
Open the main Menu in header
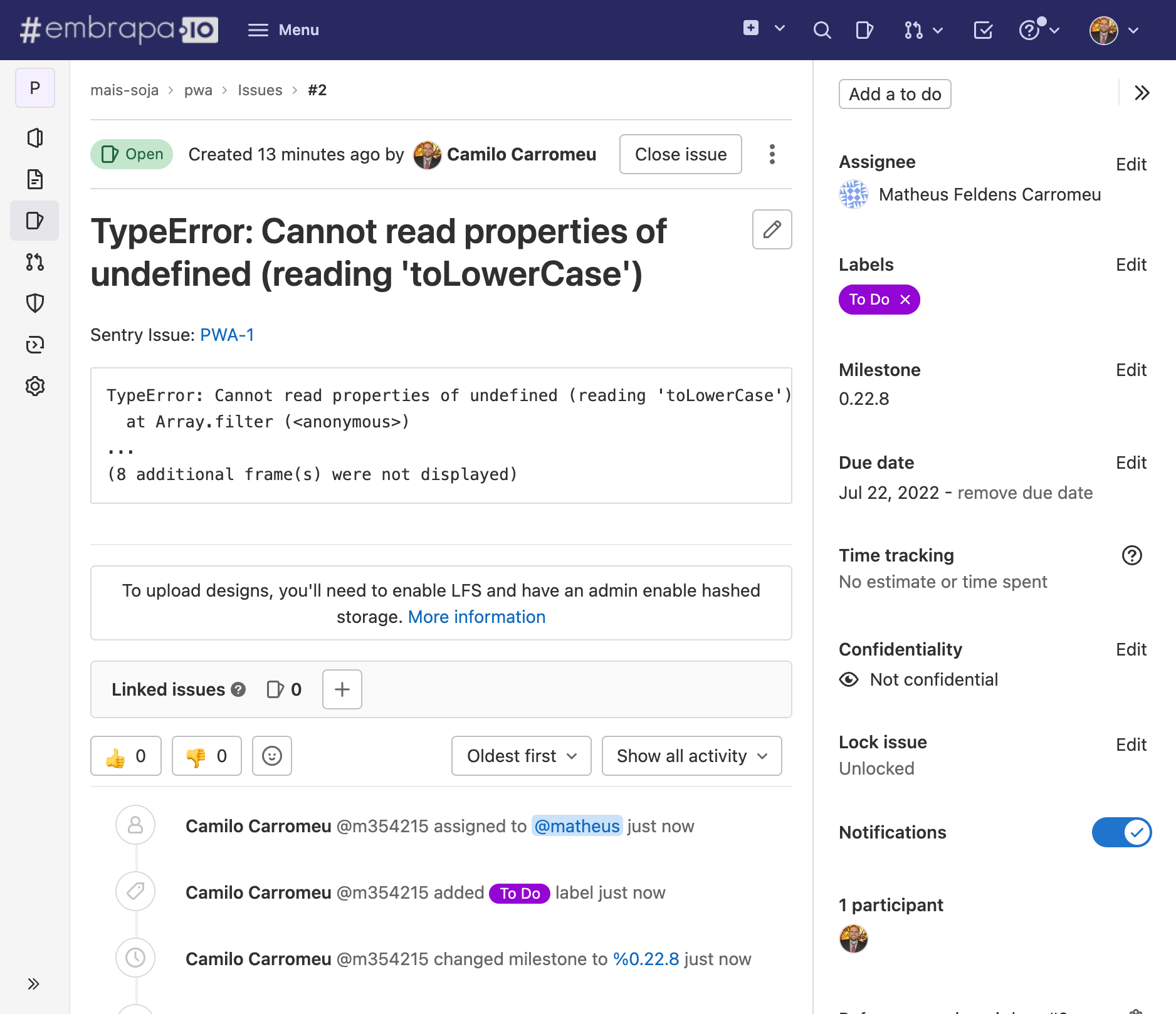[284, 30]
